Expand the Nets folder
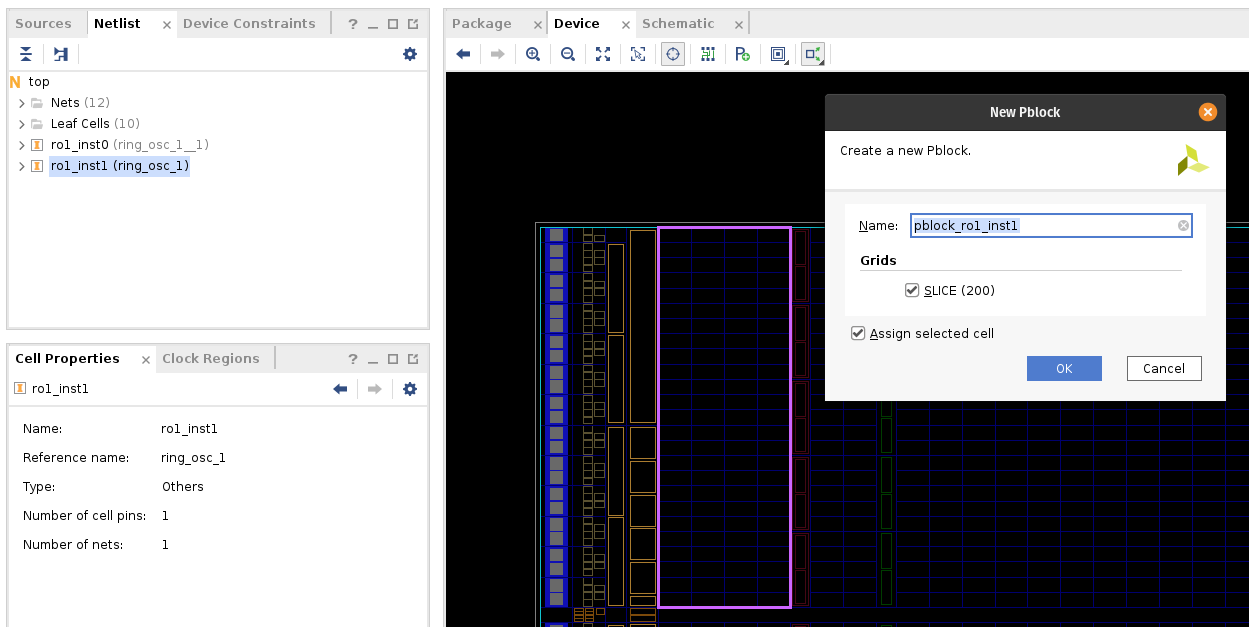The image size is (1249, 627). click(x=22, y=103)
